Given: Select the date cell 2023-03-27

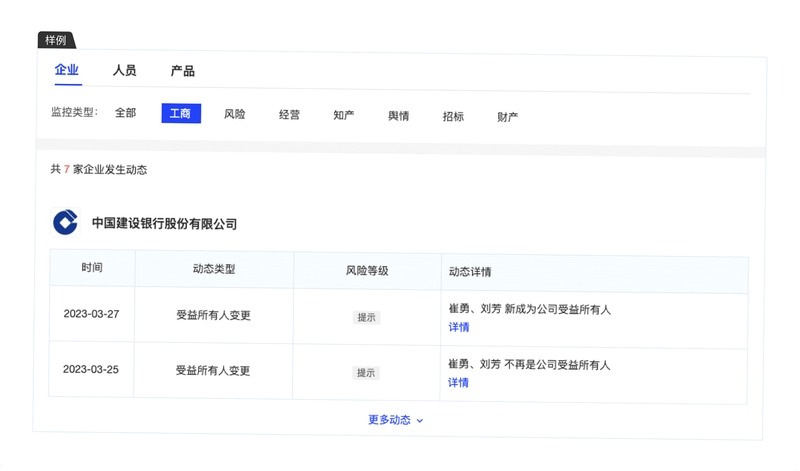Looking at the screenshot, I should click(91, 314).
